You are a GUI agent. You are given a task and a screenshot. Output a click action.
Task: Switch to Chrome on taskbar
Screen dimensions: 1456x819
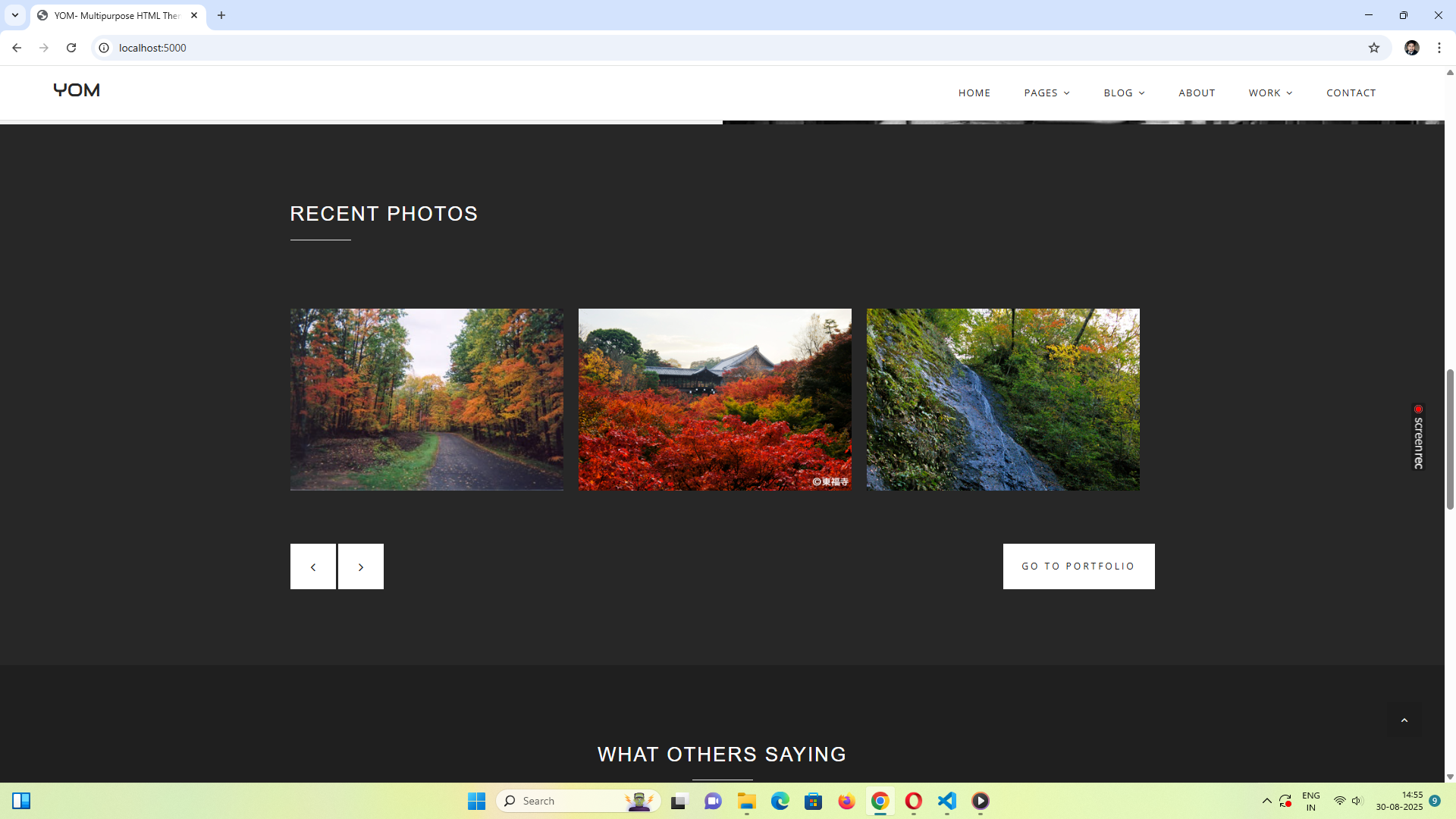(x=880, y=801)
